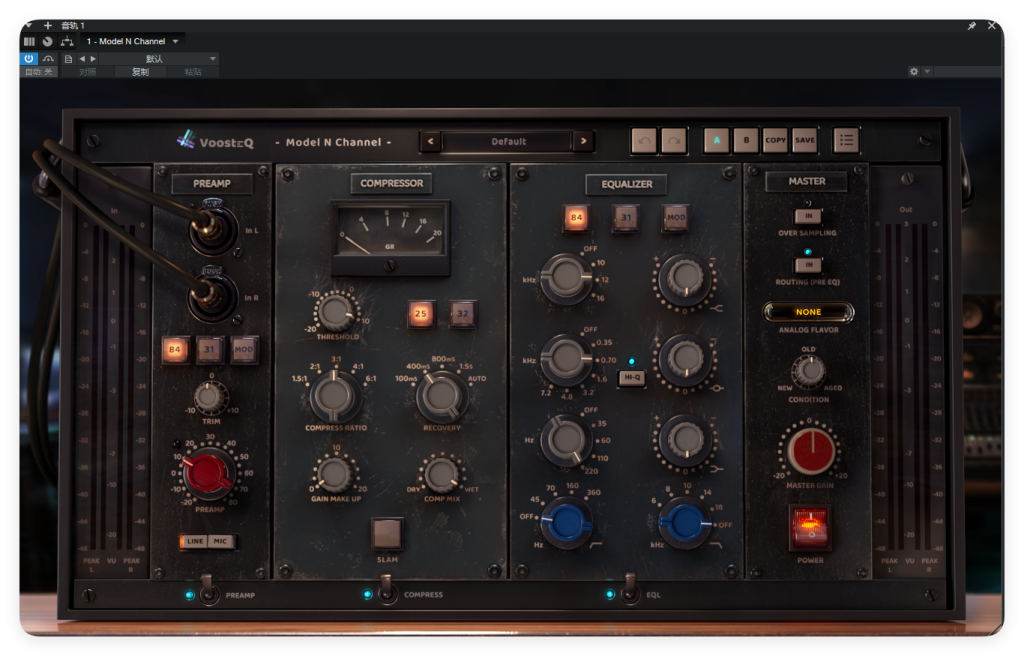Click the 复制 copy button

(x=140, y=72)
